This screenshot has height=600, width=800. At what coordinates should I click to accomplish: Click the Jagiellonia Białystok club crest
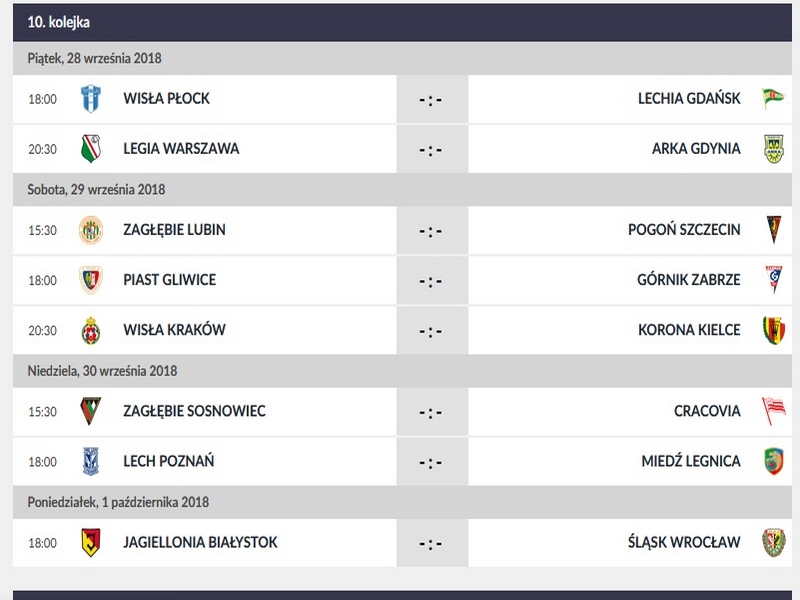(91, 543)
